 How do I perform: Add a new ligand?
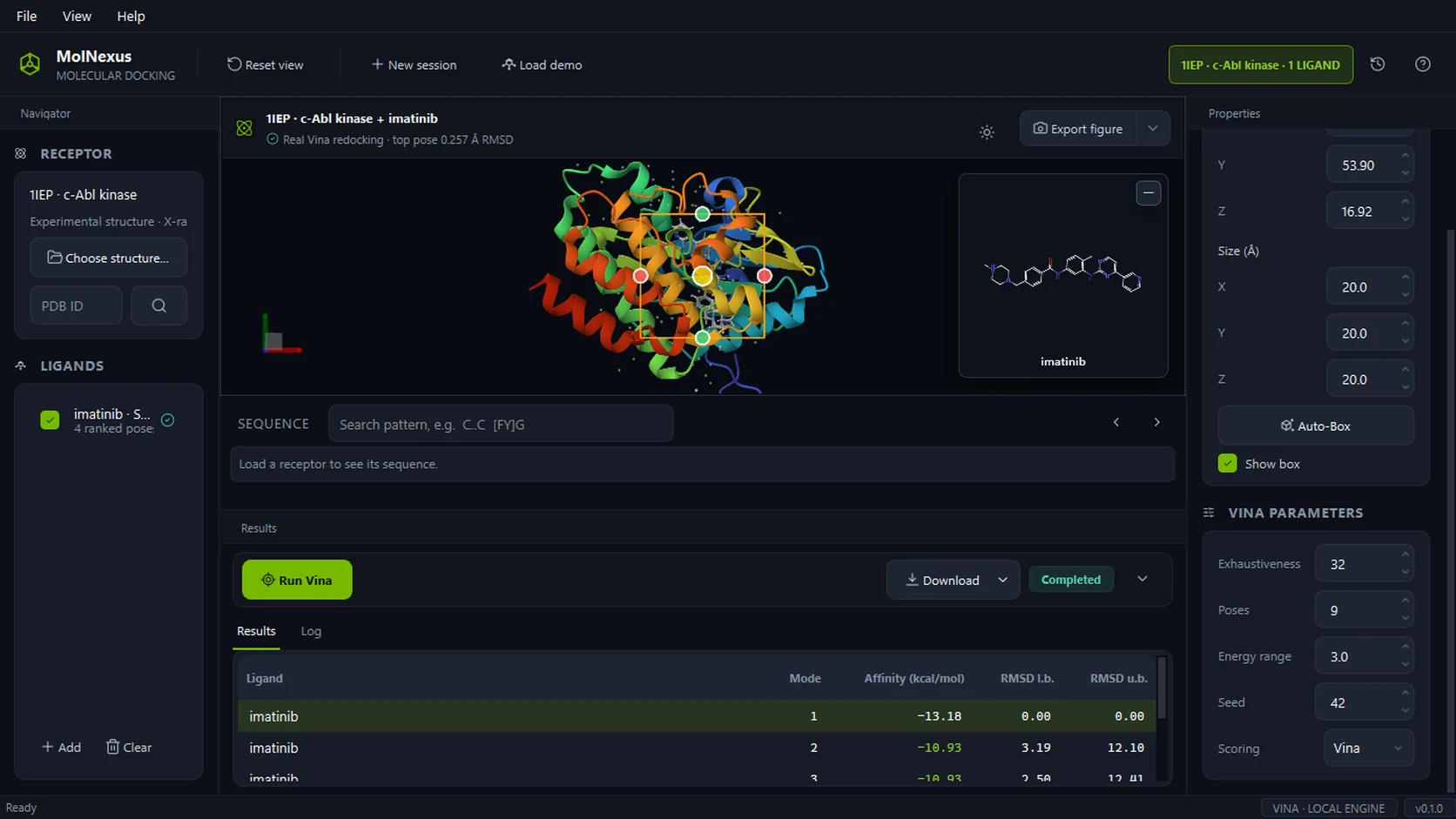pyautogui.click(x=61, y=747)
